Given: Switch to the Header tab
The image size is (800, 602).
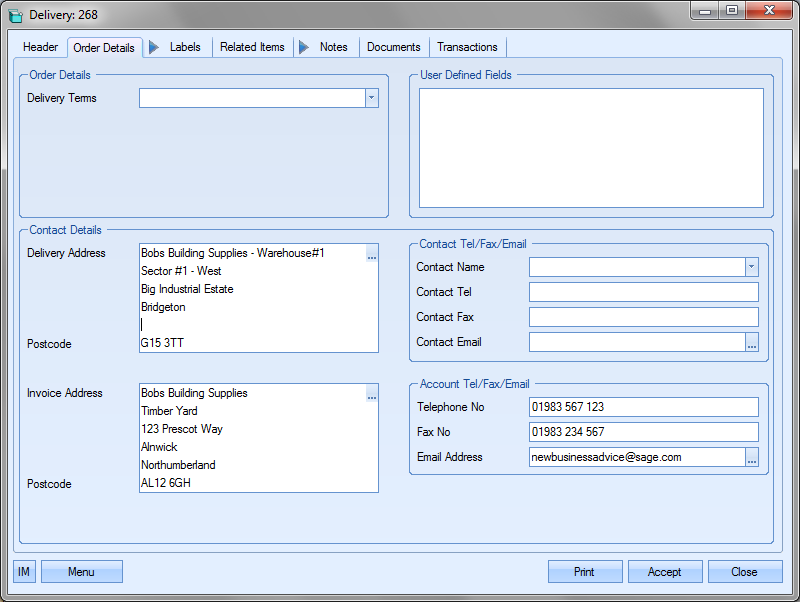Looking at the screenshot, I should point(41,47).
